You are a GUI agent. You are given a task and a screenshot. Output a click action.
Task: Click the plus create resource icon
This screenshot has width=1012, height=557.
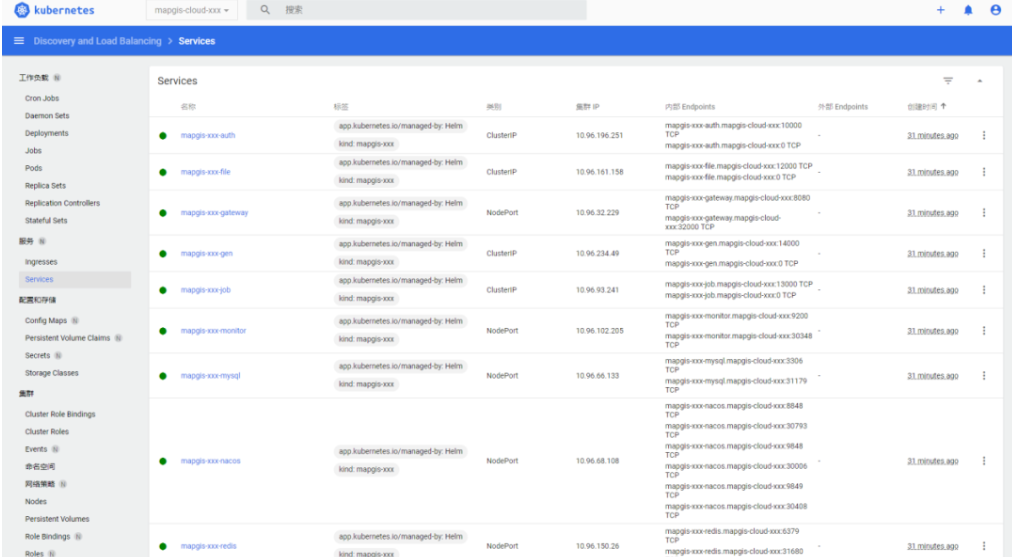click(x=940, y=10)
